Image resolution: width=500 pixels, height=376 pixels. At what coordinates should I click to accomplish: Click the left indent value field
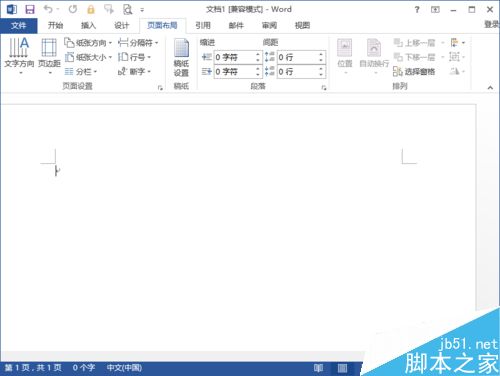(x=235, y=57)
